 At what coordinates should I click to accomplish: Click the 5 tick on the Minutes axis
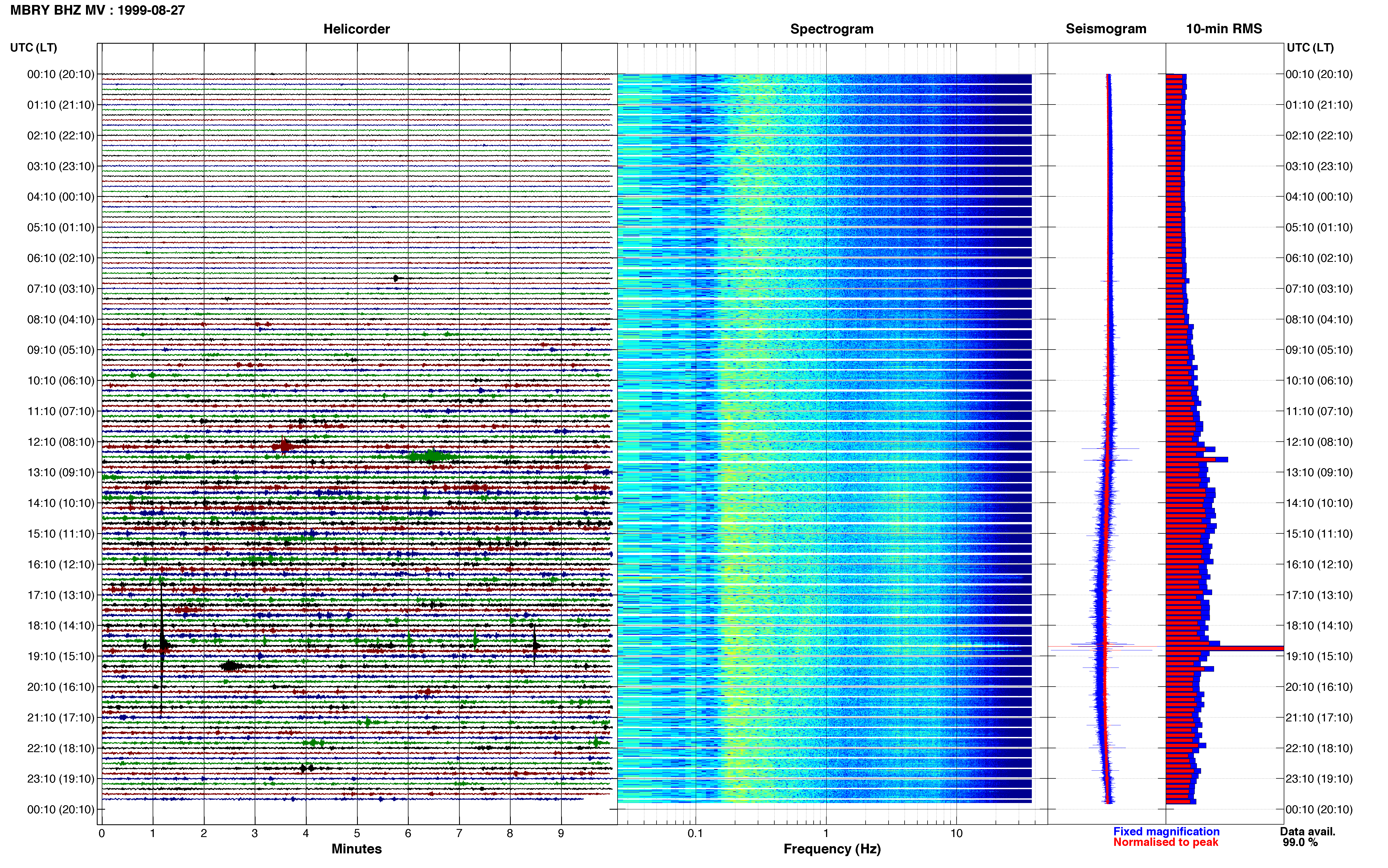coord(357,833)
